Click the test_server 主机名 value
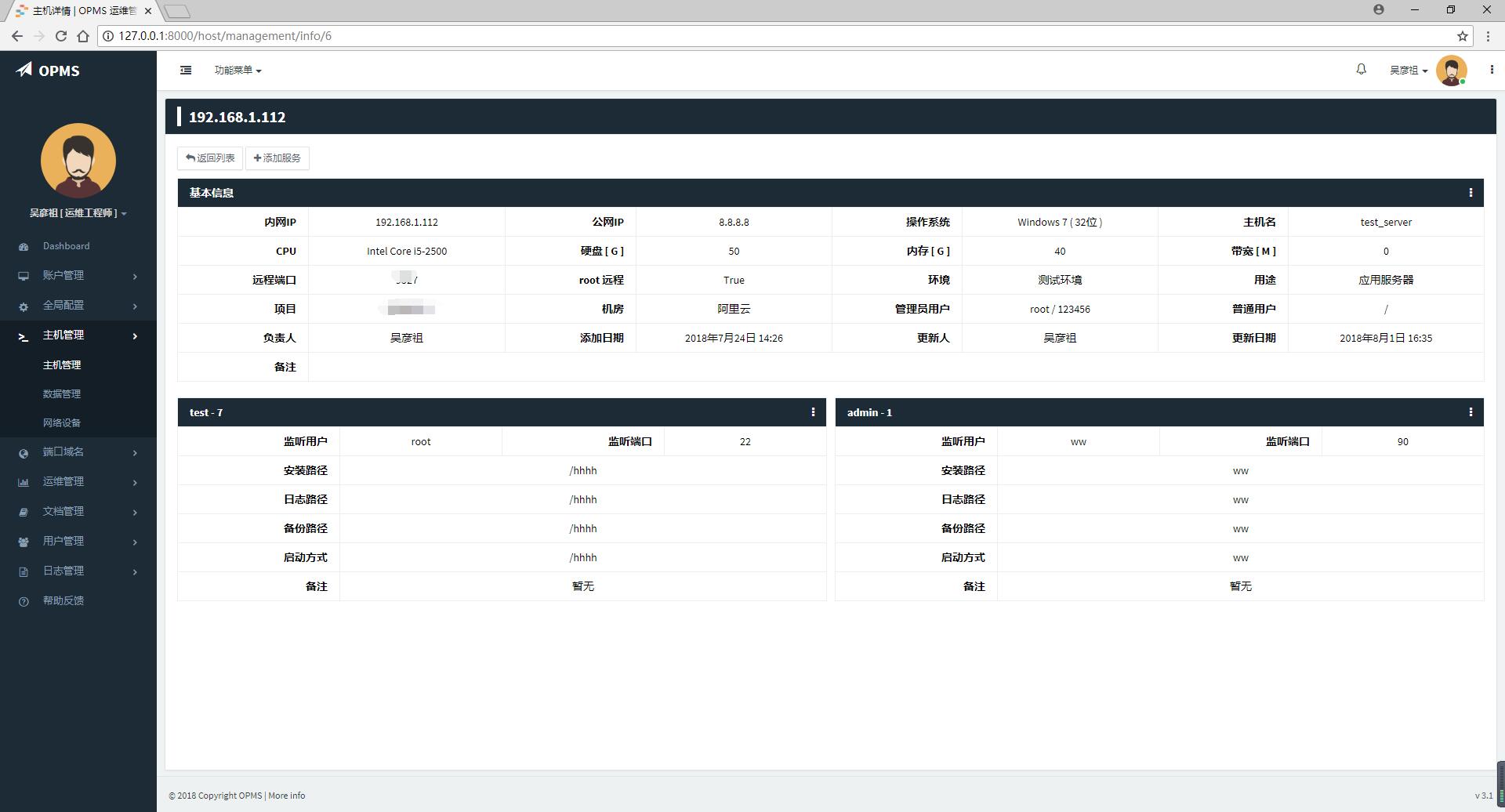1505x812 pixels. click(x=1386, y=223)
